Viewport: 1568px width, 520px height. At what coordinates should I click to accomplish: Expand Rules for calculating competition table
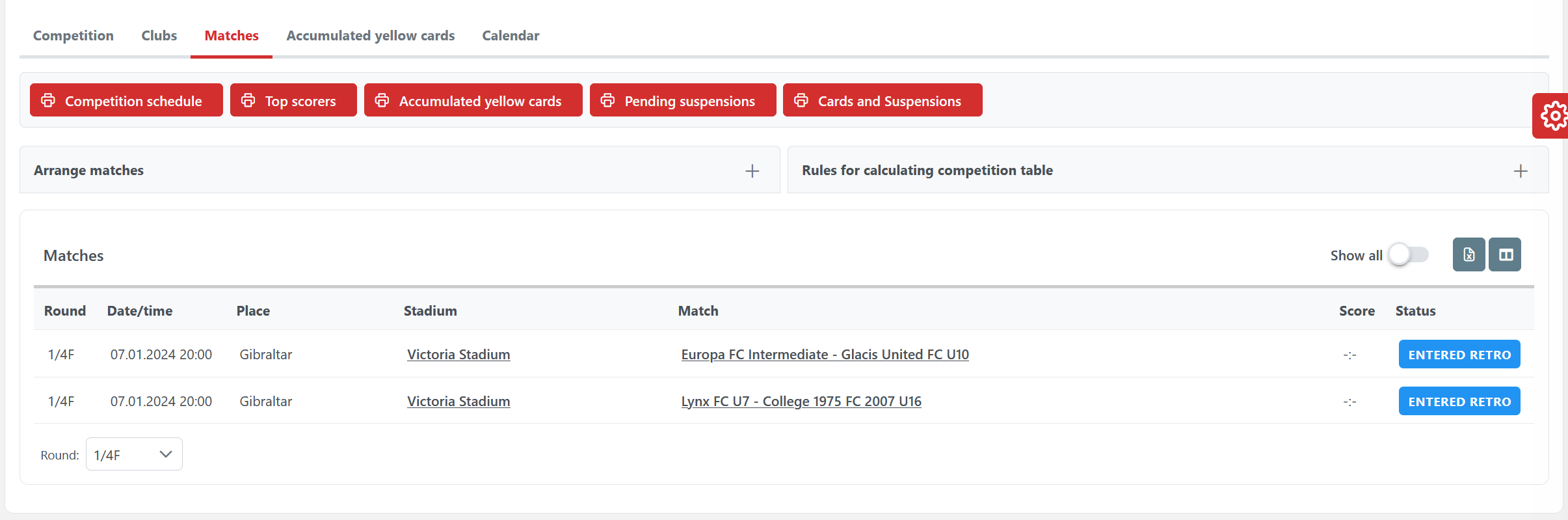click(x=1520, y=171)
